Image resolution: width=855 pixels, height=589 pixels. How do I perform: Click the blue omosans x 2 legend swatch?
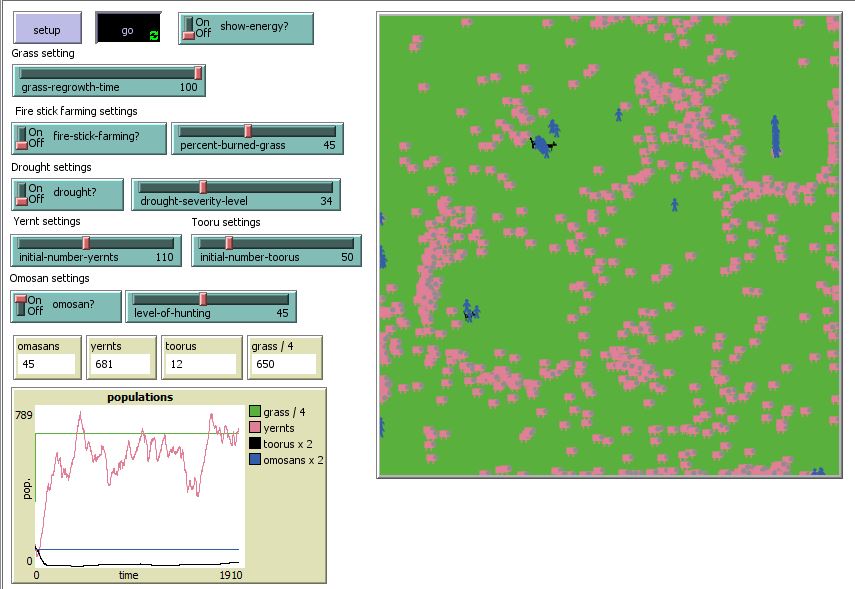(x=255, y=459)
